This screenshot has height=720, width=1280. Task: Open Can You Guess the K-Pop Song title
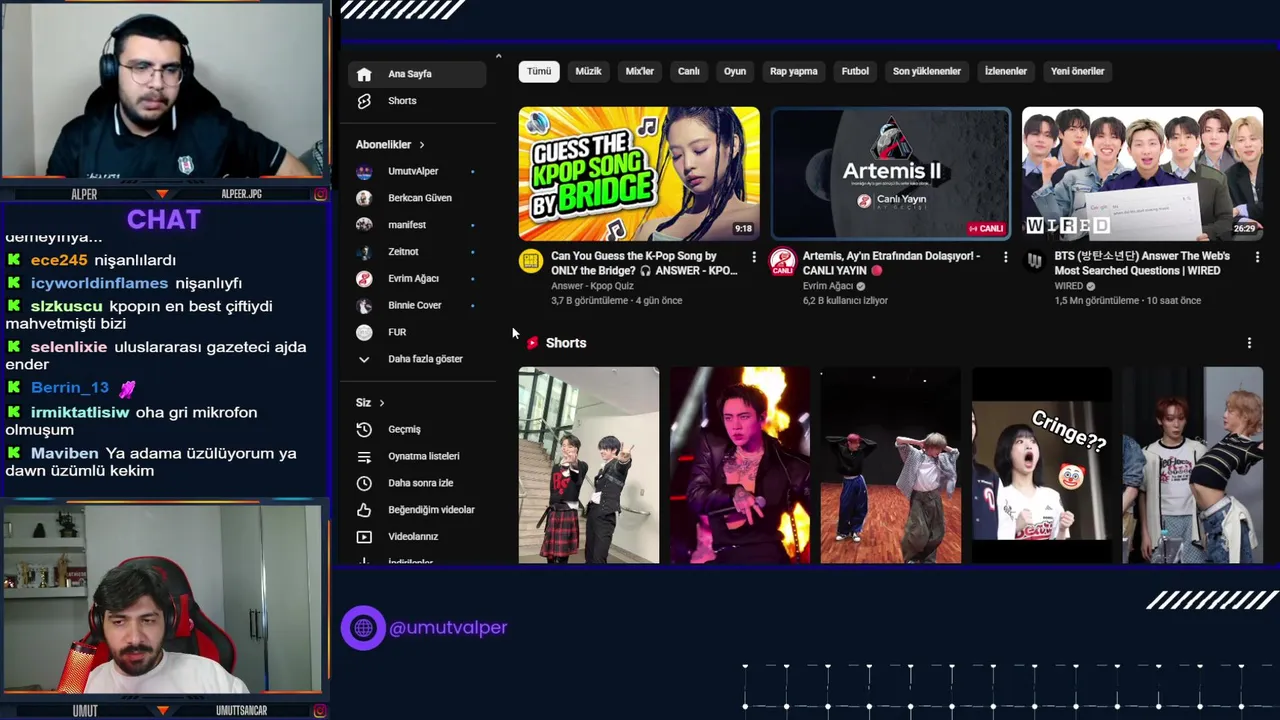click(644, 264)
